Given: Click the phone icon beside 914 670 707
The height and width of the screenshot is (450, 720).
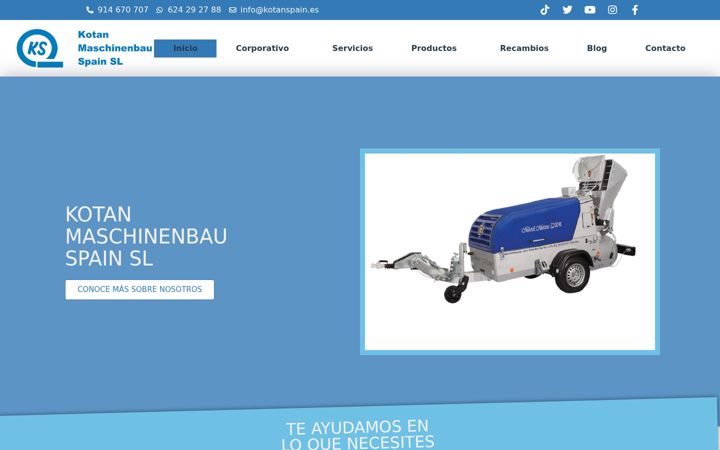Looking at the screenshot, I should point(90,10).
